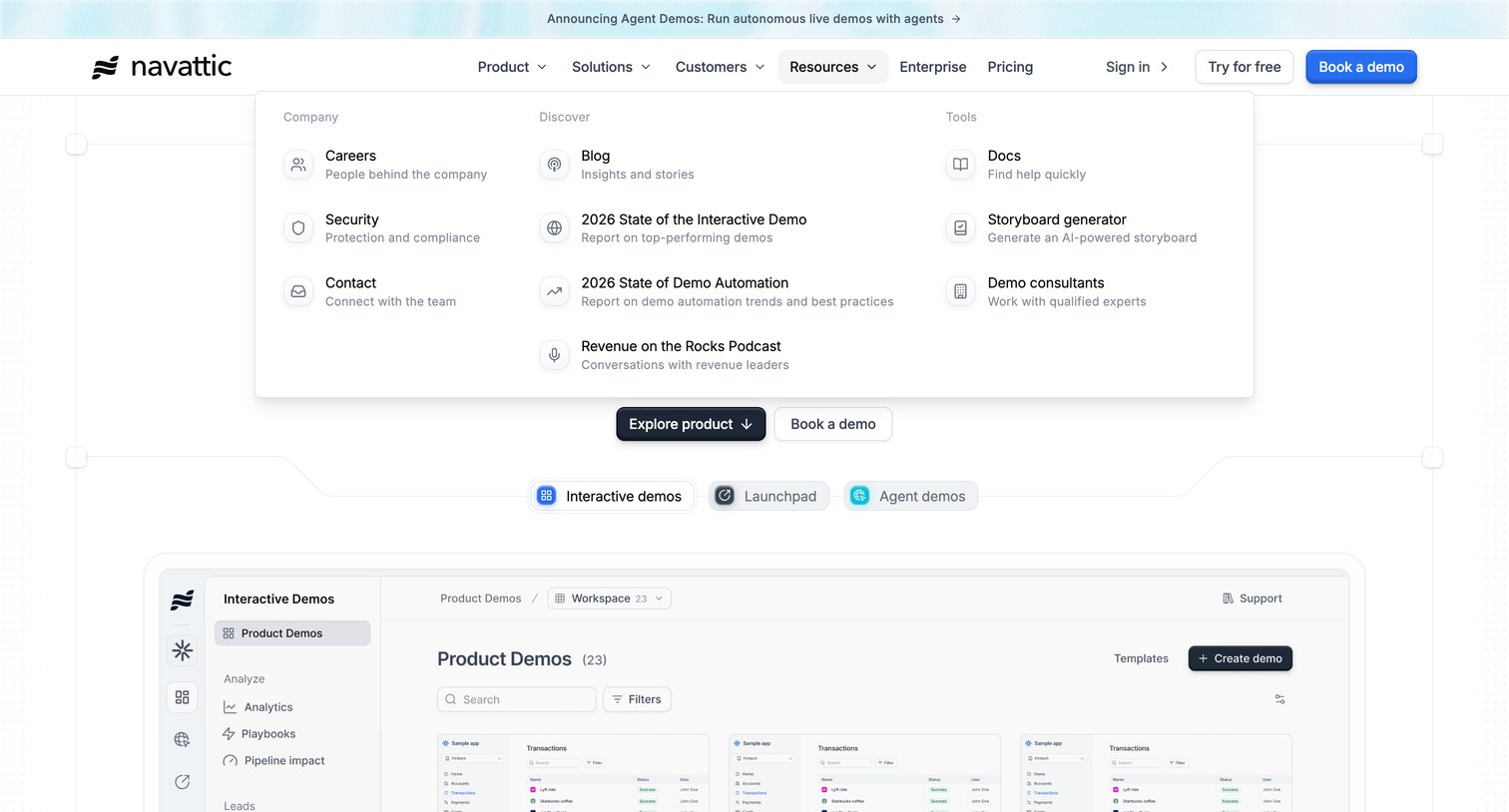The image size is (1509, 812).
Task: Select the Interactive demos tab
Action: (x=611, y=496)
